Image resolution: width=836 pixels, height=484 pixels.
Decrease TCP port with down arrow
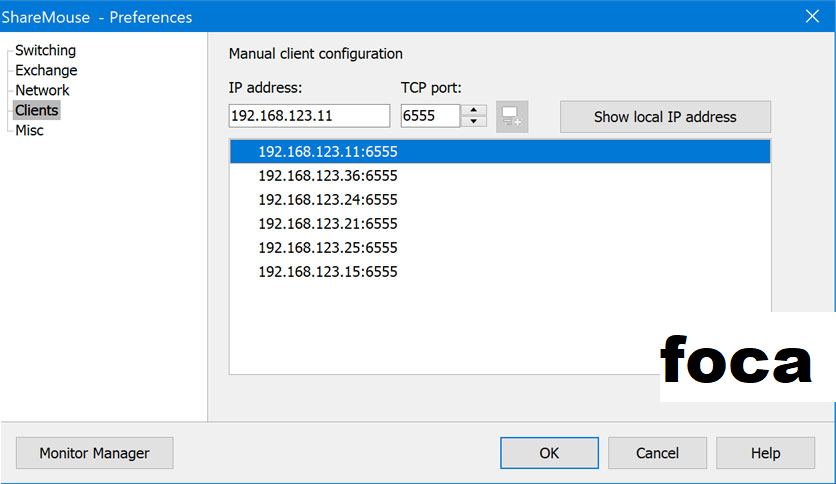473,122
